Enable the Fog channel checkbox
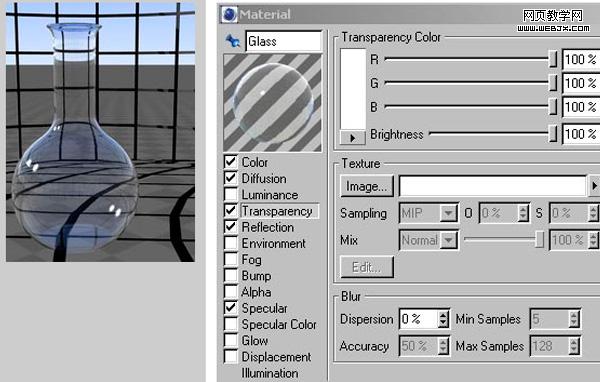600x382 pixels. [230, 259]
